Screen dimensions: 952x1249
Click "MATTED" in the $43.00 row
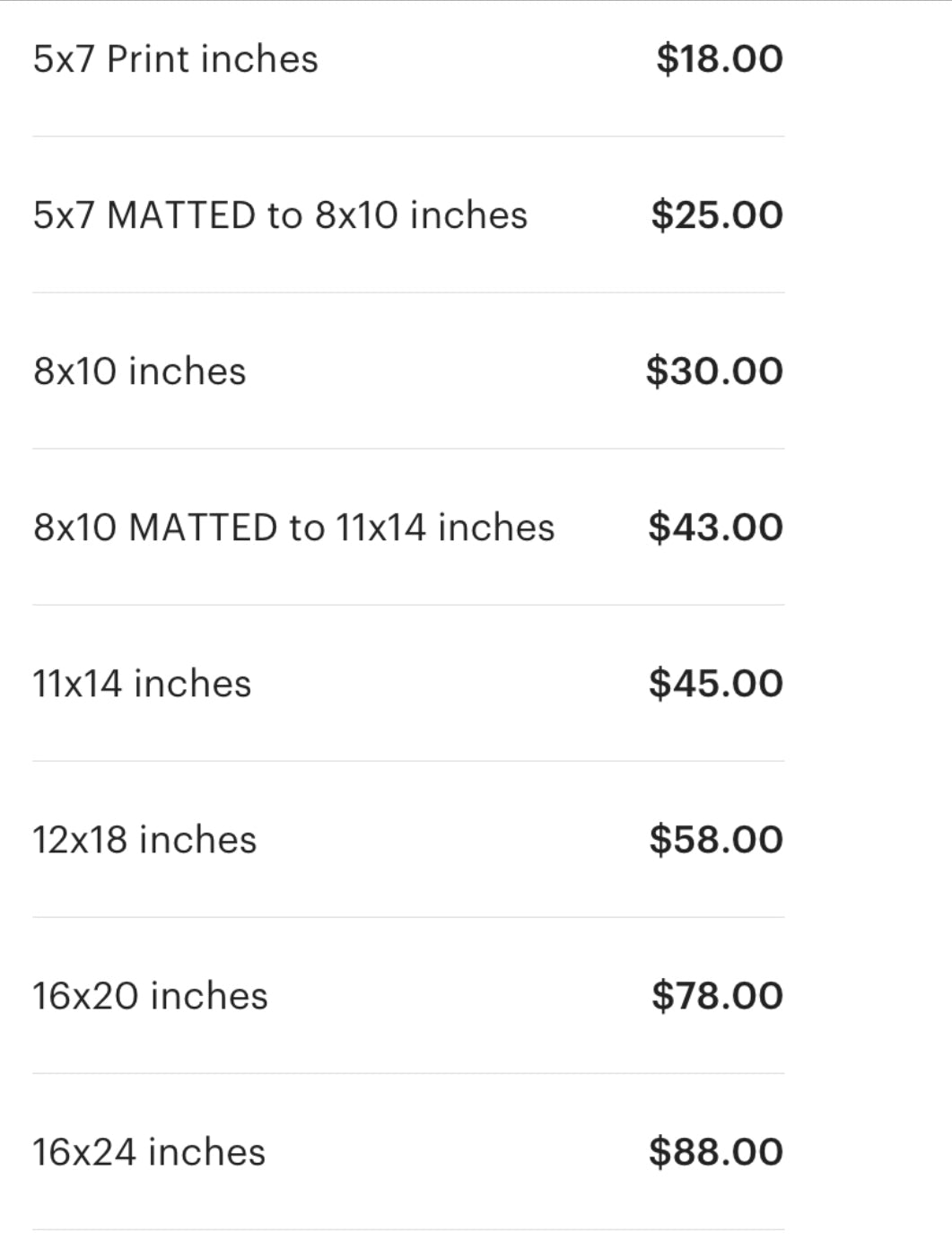point(203,528)
